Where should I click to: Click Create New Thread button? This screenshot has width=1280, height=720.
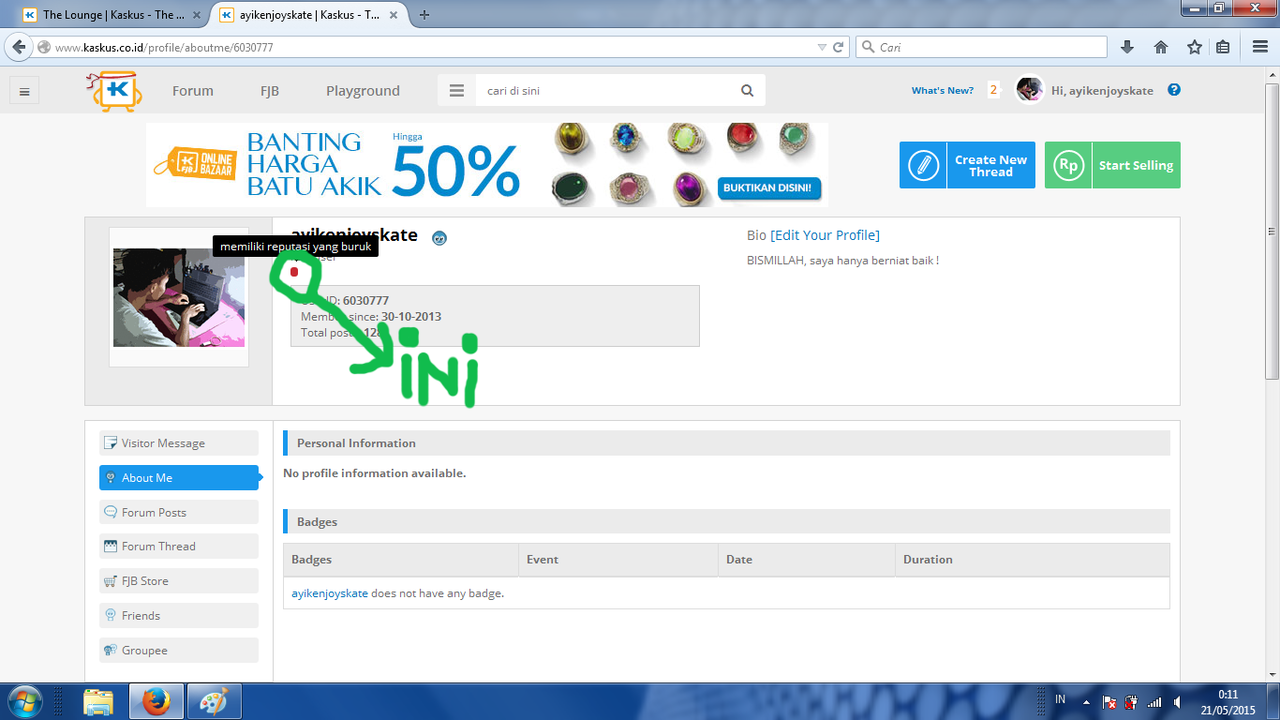coord(967,165)
